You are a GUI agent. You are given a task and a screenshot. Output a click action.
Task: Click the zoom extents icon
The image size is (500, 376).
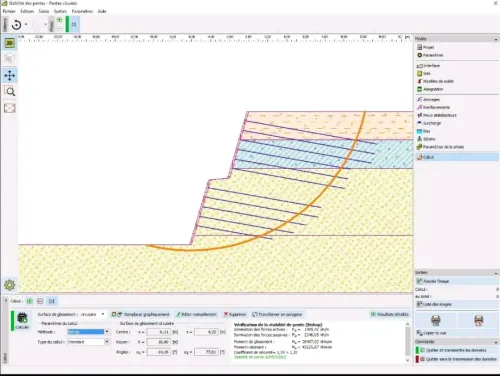pos(10,108)
